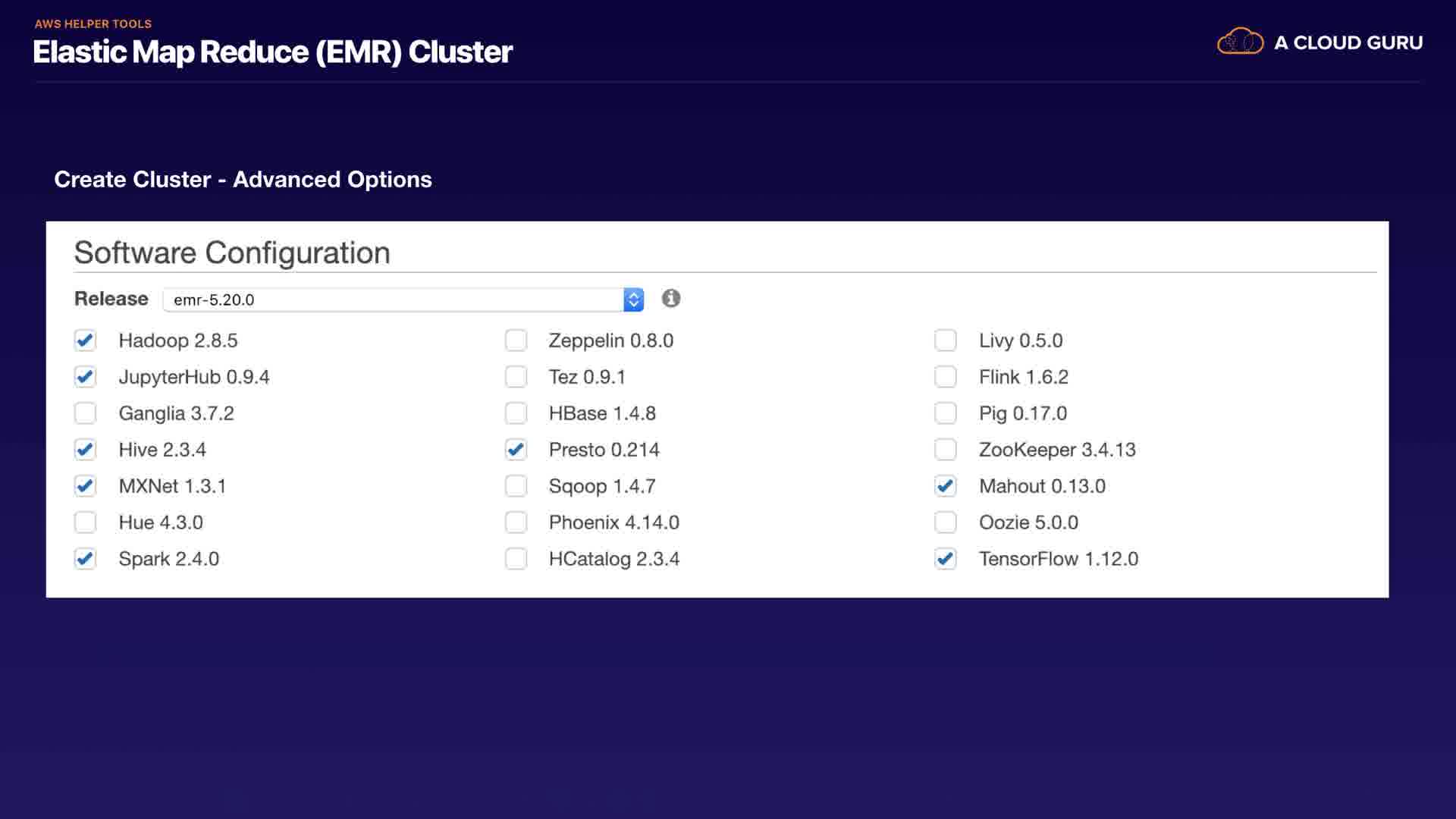1456x819 pixels.
Task: Click the info icon beside Release
Action: click(670, 299)
